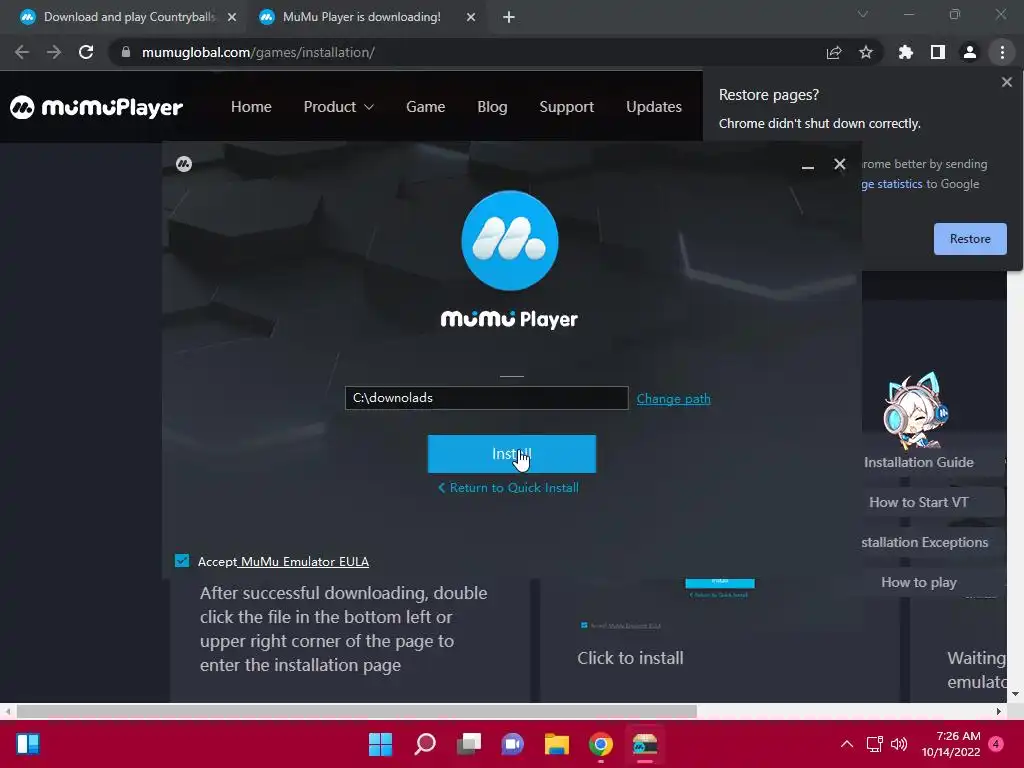Image resolution: width=1024 pixels, height=768 pixels.
Task: Dismiss the Restore pages popup
Action: [x=1006, y=82]
